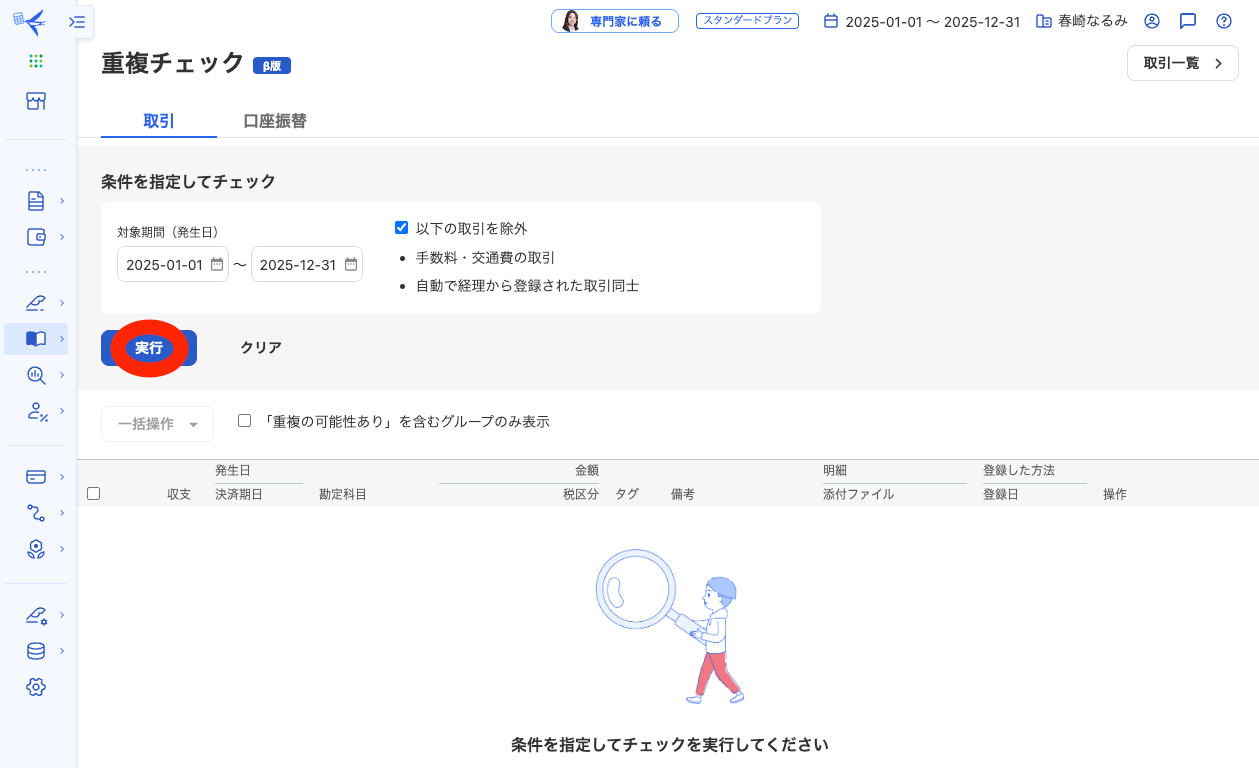Click the highlighted report book icon

[35, 338]
